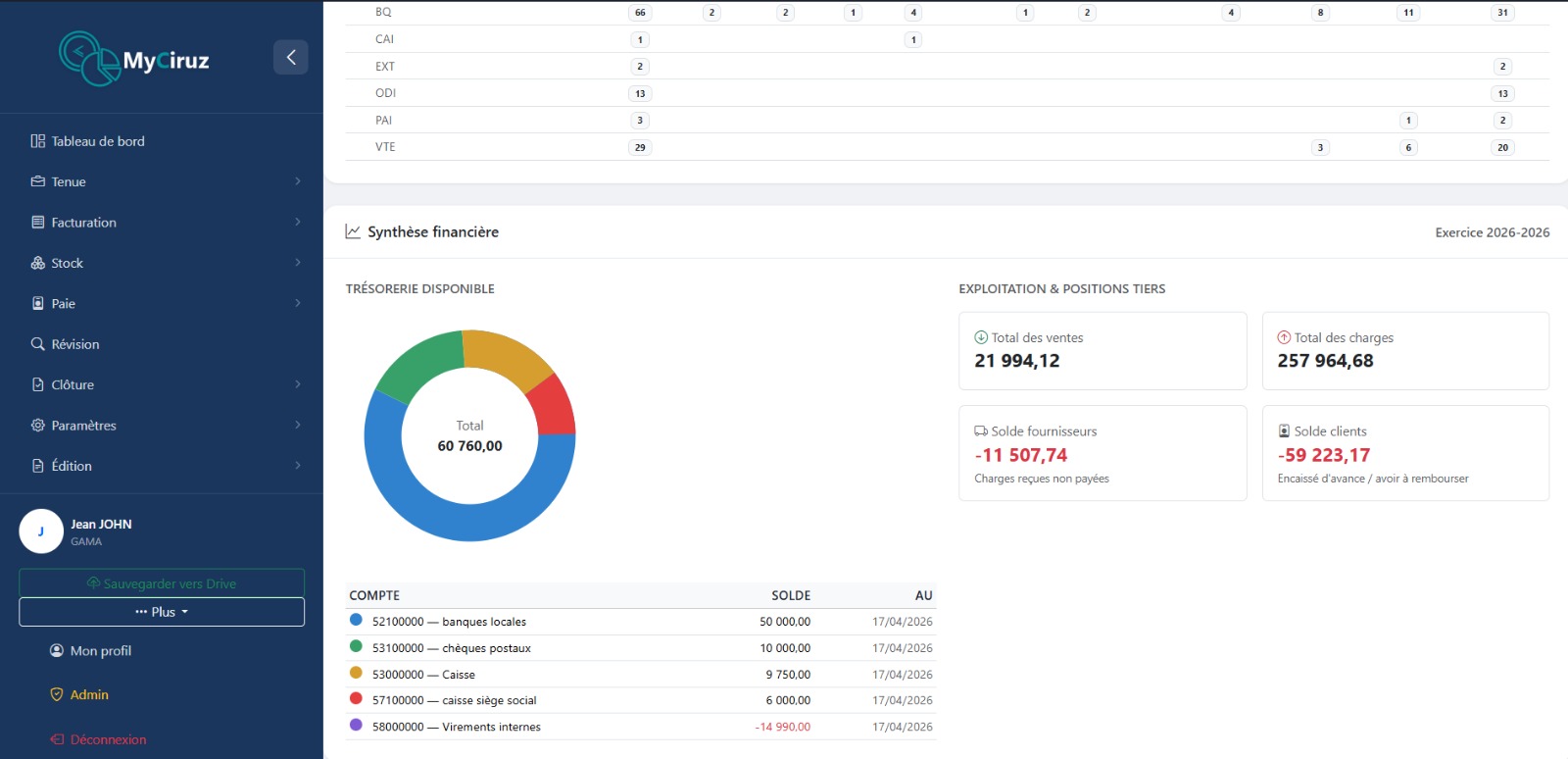Click the blue banques locales legend dot
The image size is (1568, 759).
click(x=356, y=620)
